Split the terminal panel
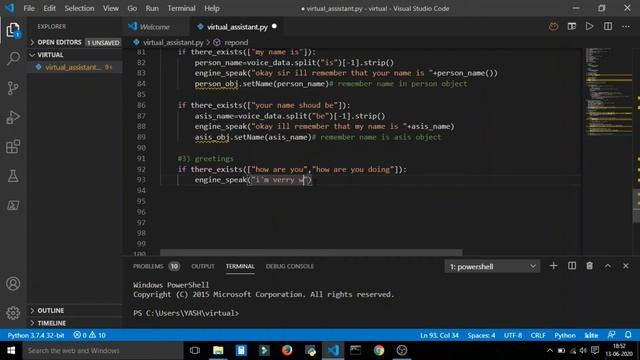 [x=572, y=266]
